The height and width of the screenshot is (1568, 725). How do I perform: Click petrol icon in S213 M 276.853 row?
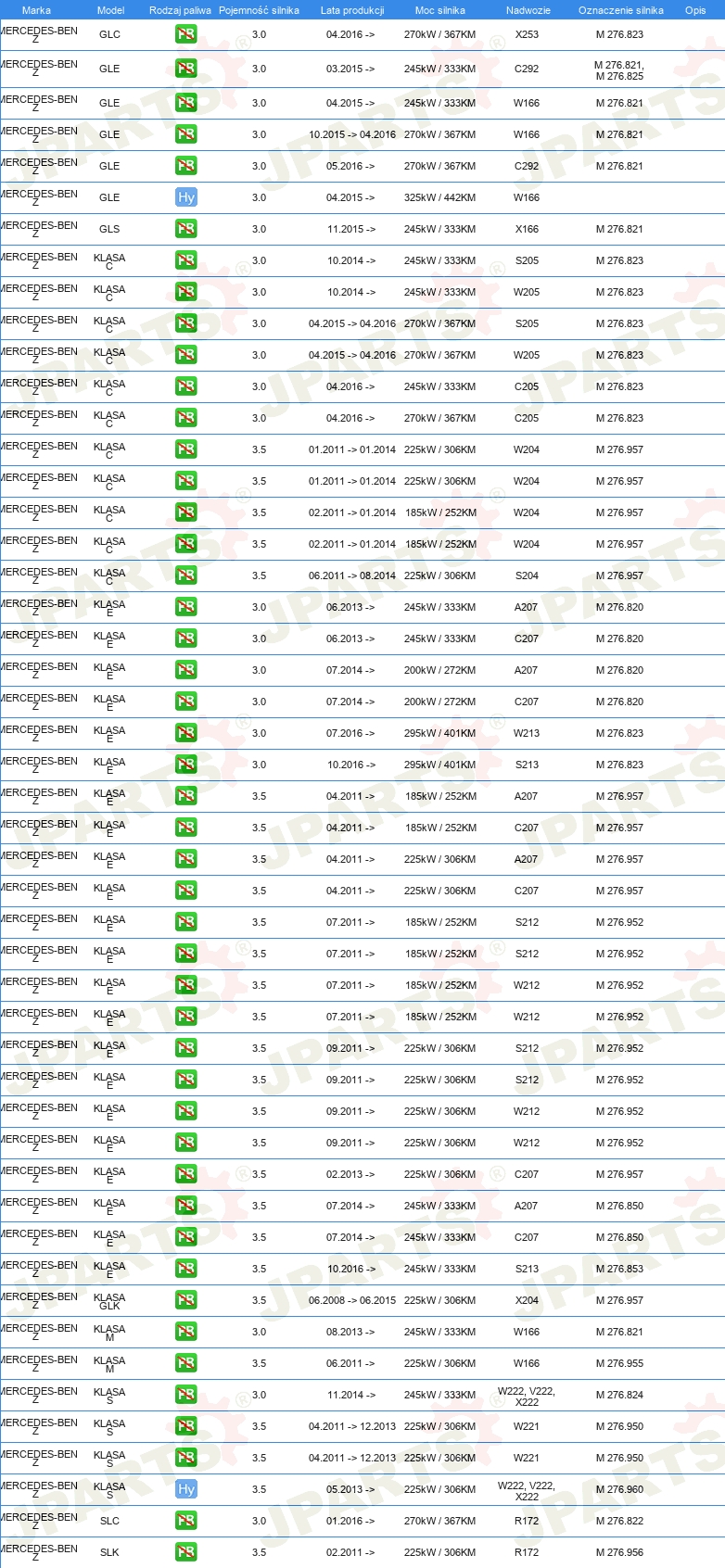(186, 1269)
